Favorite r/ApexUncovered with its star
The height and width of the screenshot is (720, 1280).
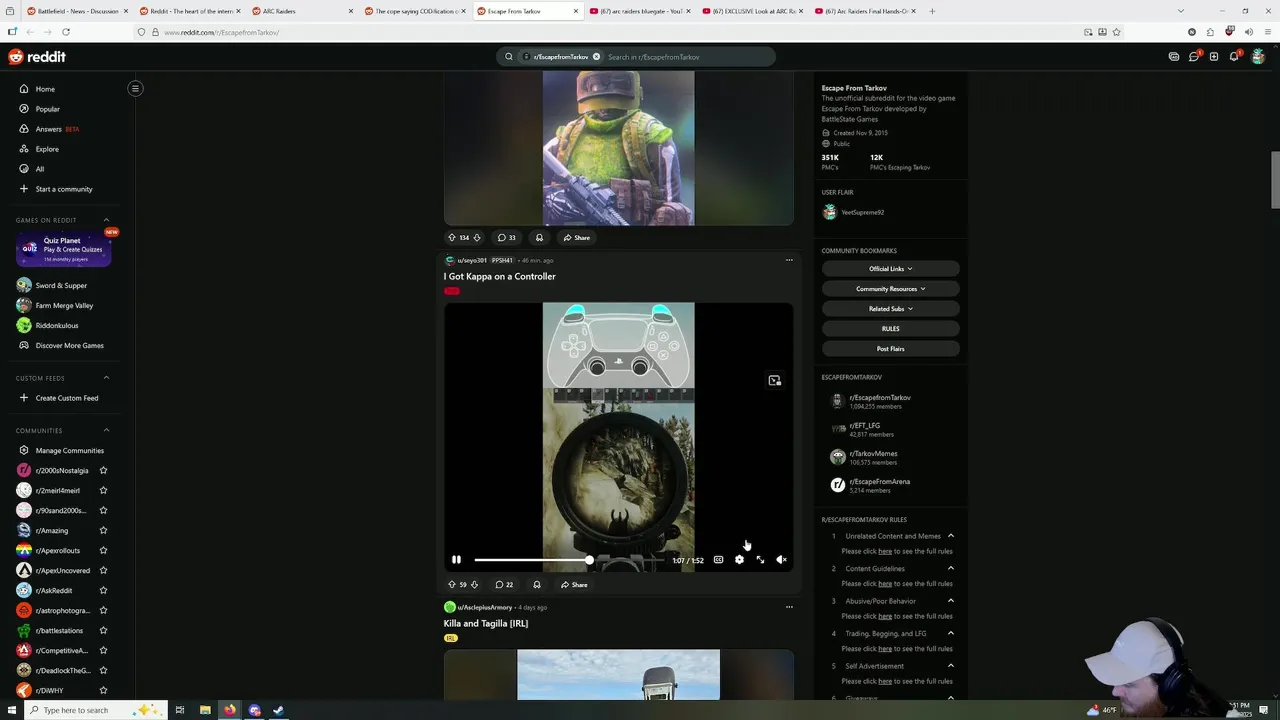103,570
